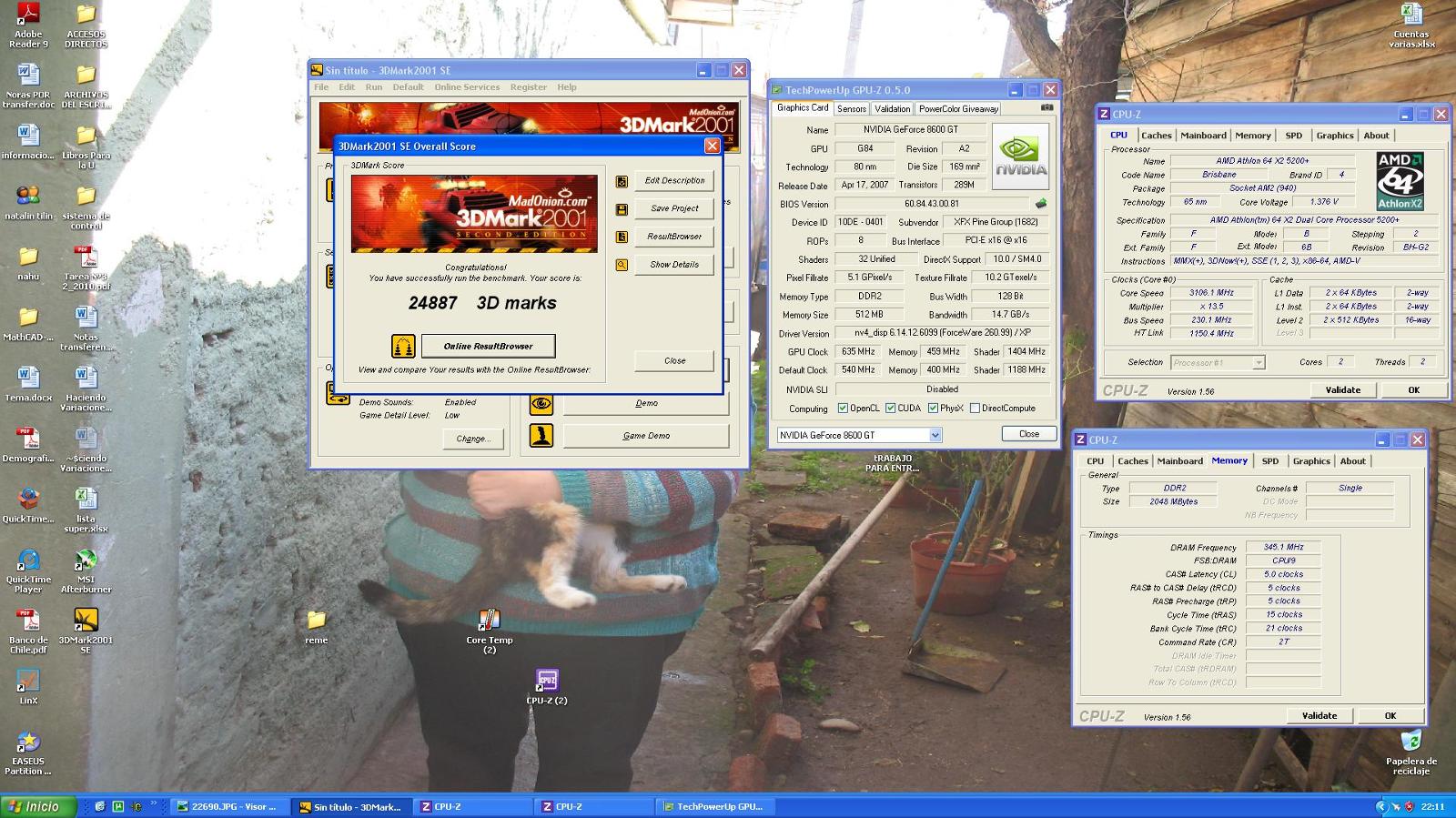Click the Edit Description icon in score dialog
This screenshot has height=818, width=1456.
622,181
